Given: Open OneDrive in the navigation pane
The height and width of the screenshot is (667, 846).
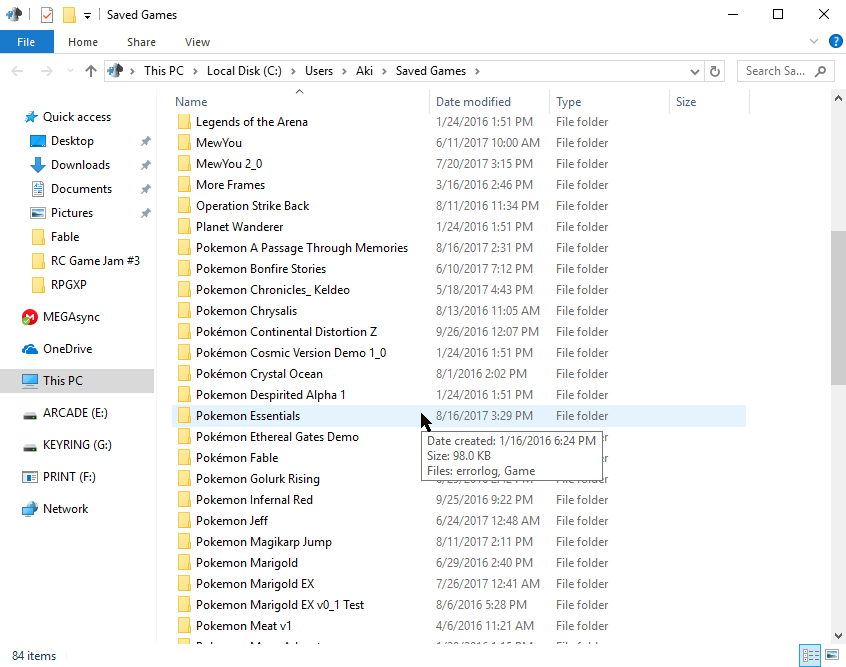Looking at the screenshot, I should pyautogui.click(x=67, y=349).
